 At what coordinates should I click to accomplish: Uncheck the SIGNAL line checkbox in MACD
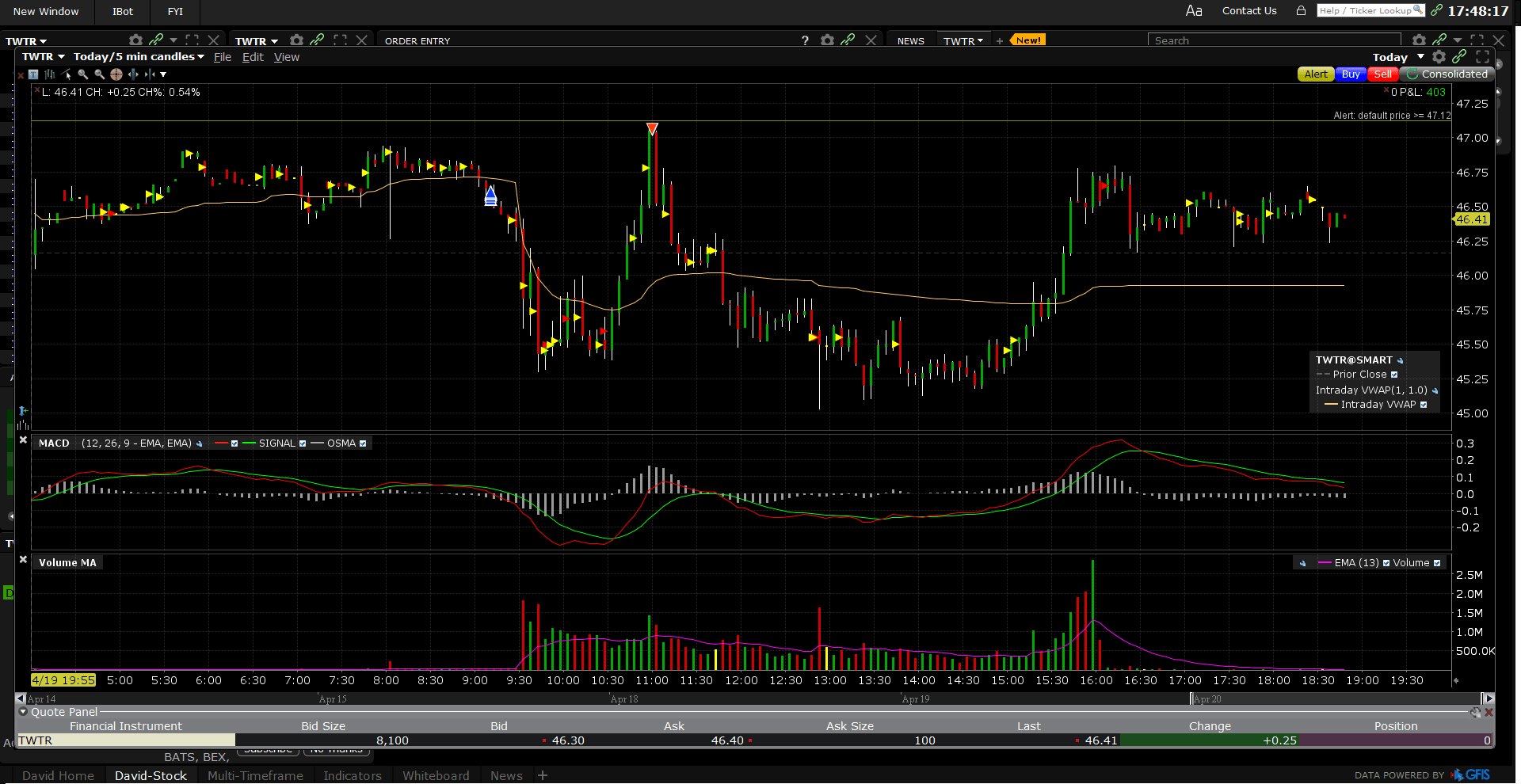coord(303,443)
